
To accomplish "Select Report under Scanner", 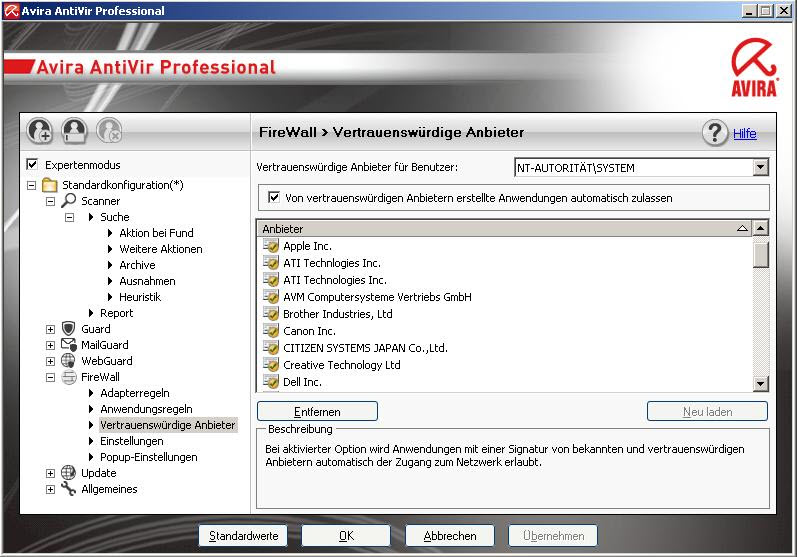I will click(x=116, y=313).
